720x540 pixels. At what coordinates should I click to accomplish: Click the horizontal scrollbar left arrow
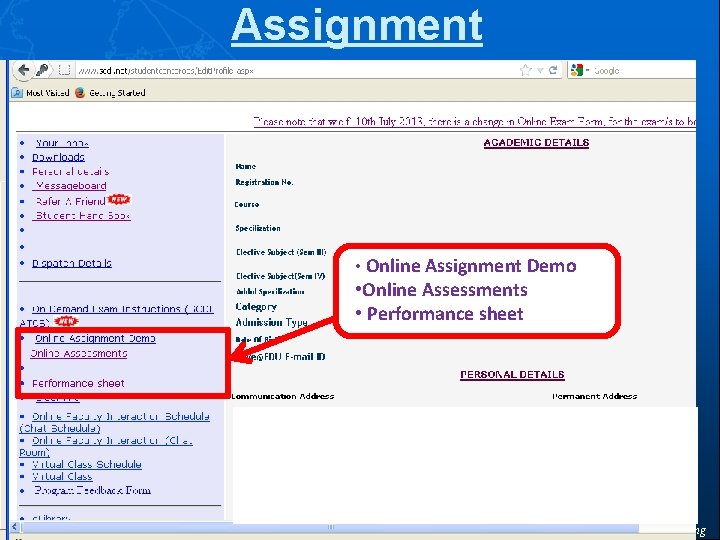tap(15, 527)
